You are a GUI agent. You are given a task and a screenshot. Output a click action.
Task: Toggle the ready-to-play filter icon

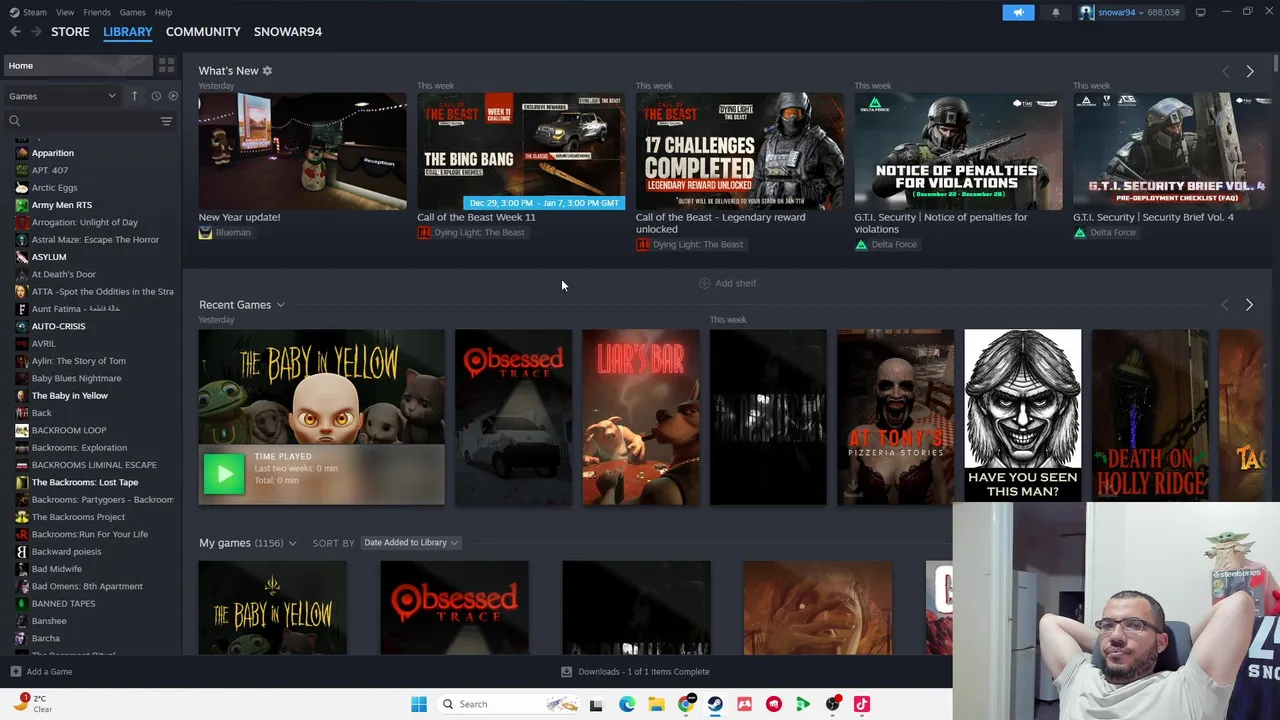click(173, 96)
